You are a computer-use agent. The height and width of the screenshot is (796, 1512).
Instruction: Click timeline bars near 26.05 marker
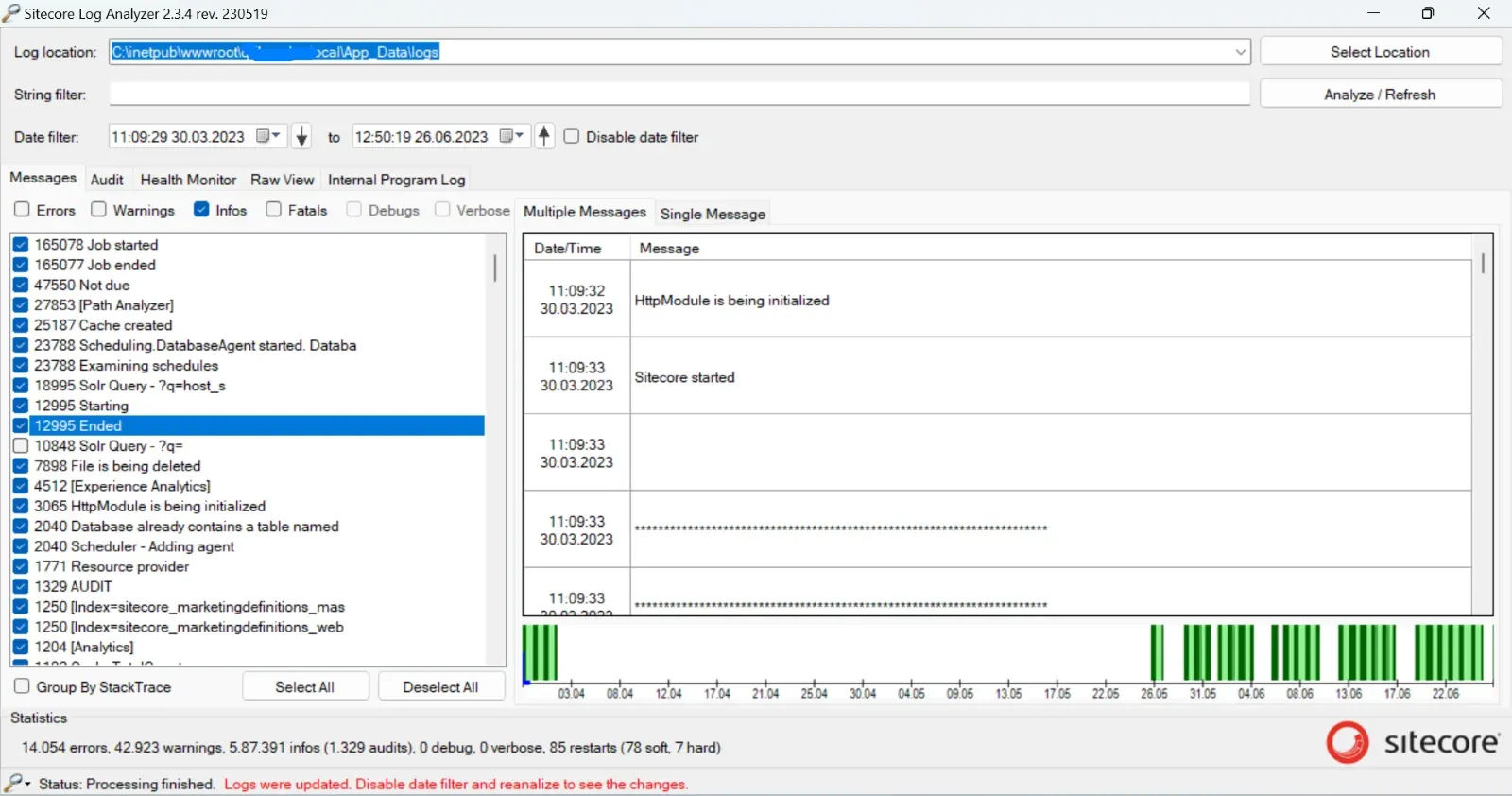[1157, 652]
